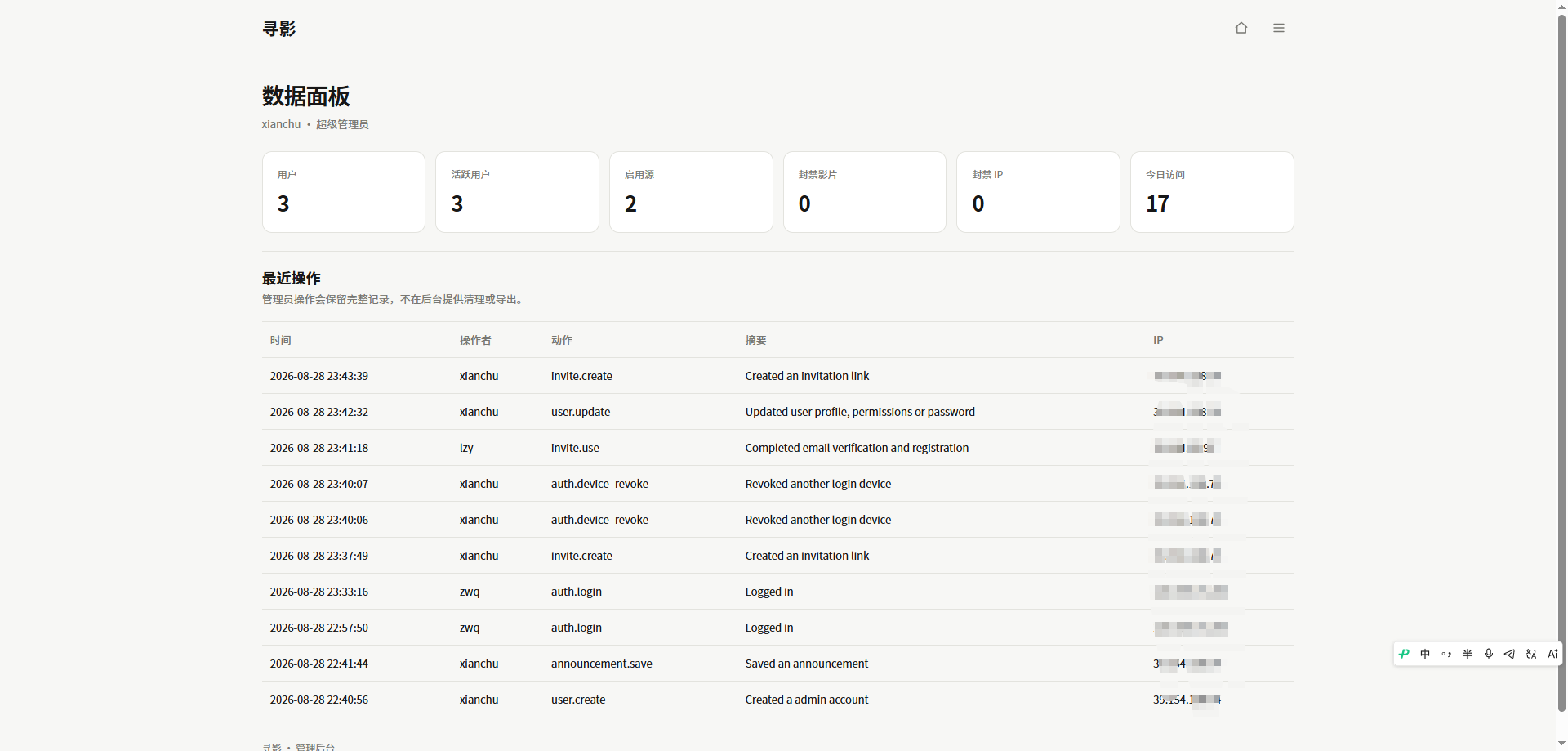Toggle Chinese input mode 中 icon
Viewport: 1568px width, 751px height.
coord(1425,654)
